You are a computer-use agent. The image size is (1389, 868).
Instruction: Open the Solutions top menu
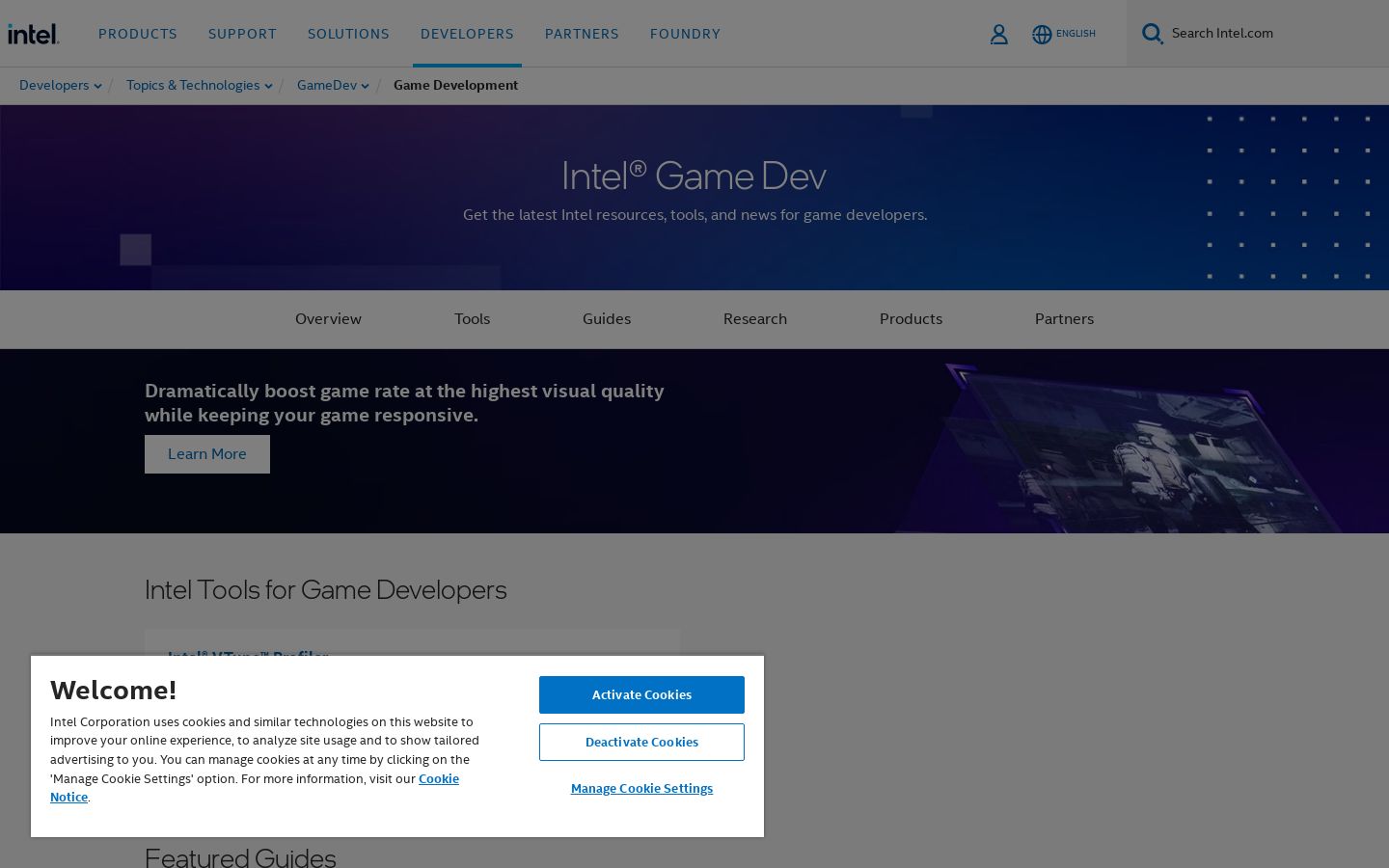pos(348,34)
